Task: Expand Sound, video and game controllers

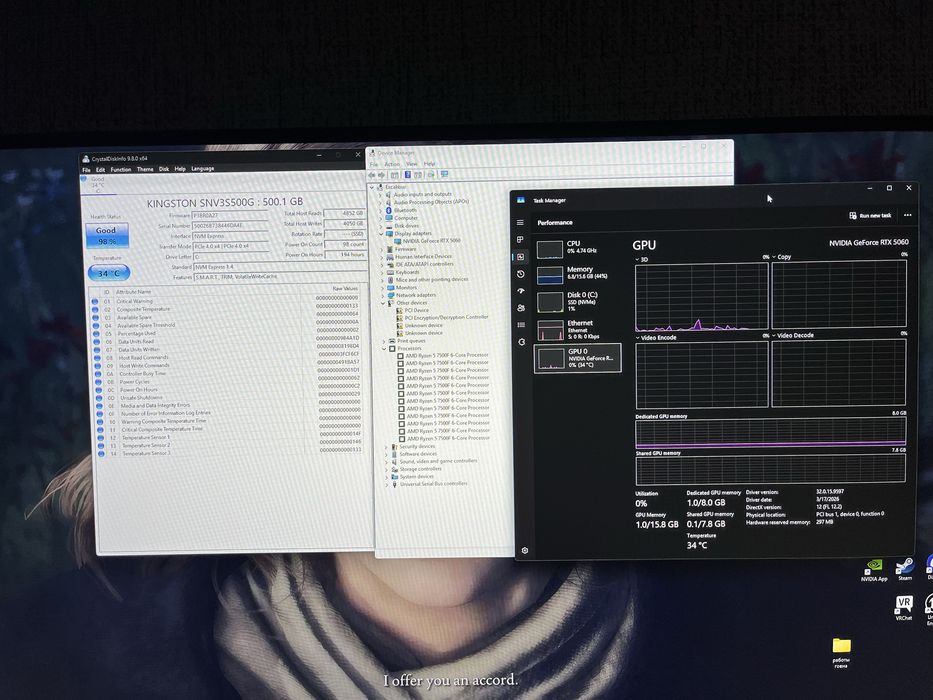Action: coord(387,461)
